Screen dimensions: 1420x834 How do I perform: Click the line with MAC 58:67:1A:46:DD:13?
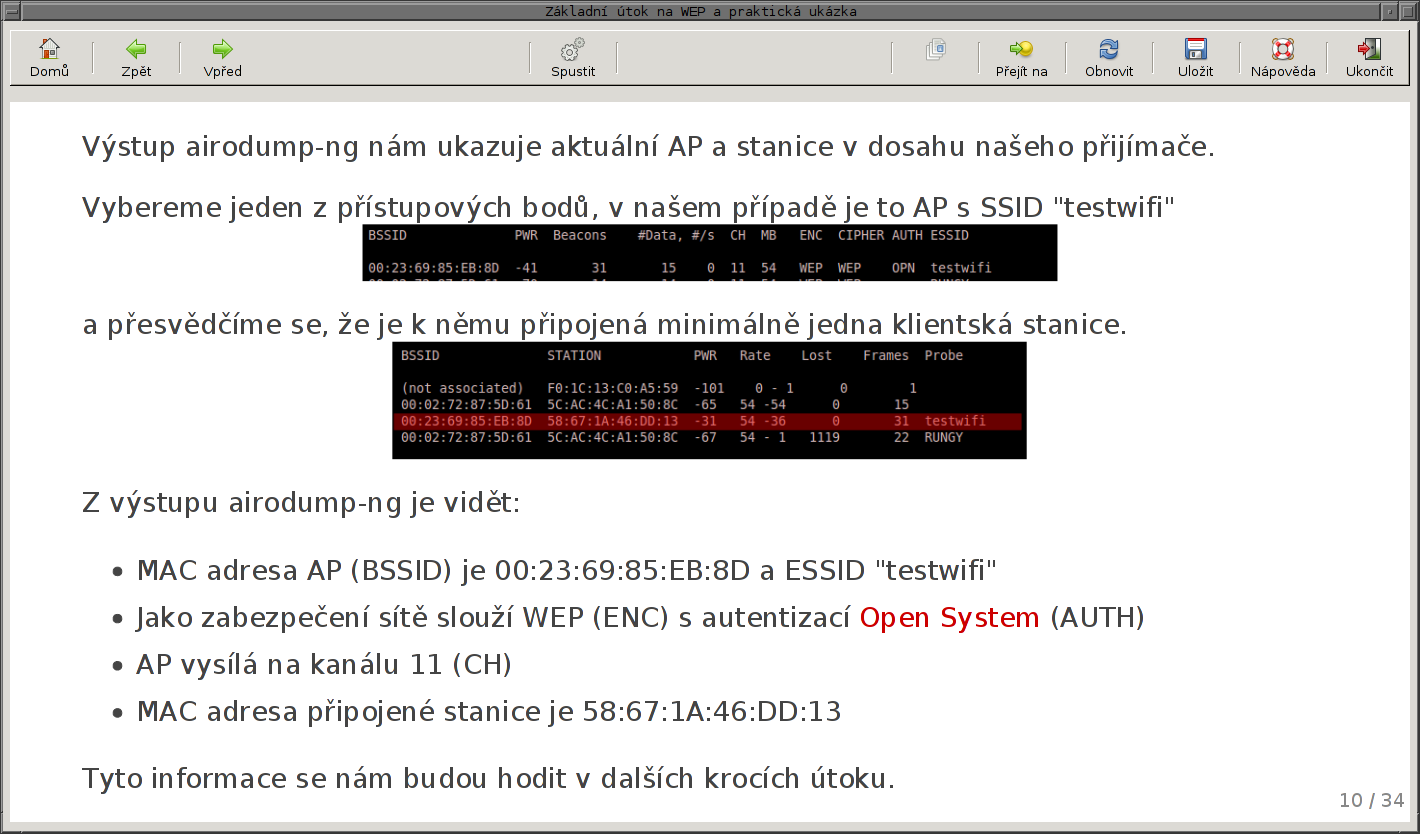point(489,712)
